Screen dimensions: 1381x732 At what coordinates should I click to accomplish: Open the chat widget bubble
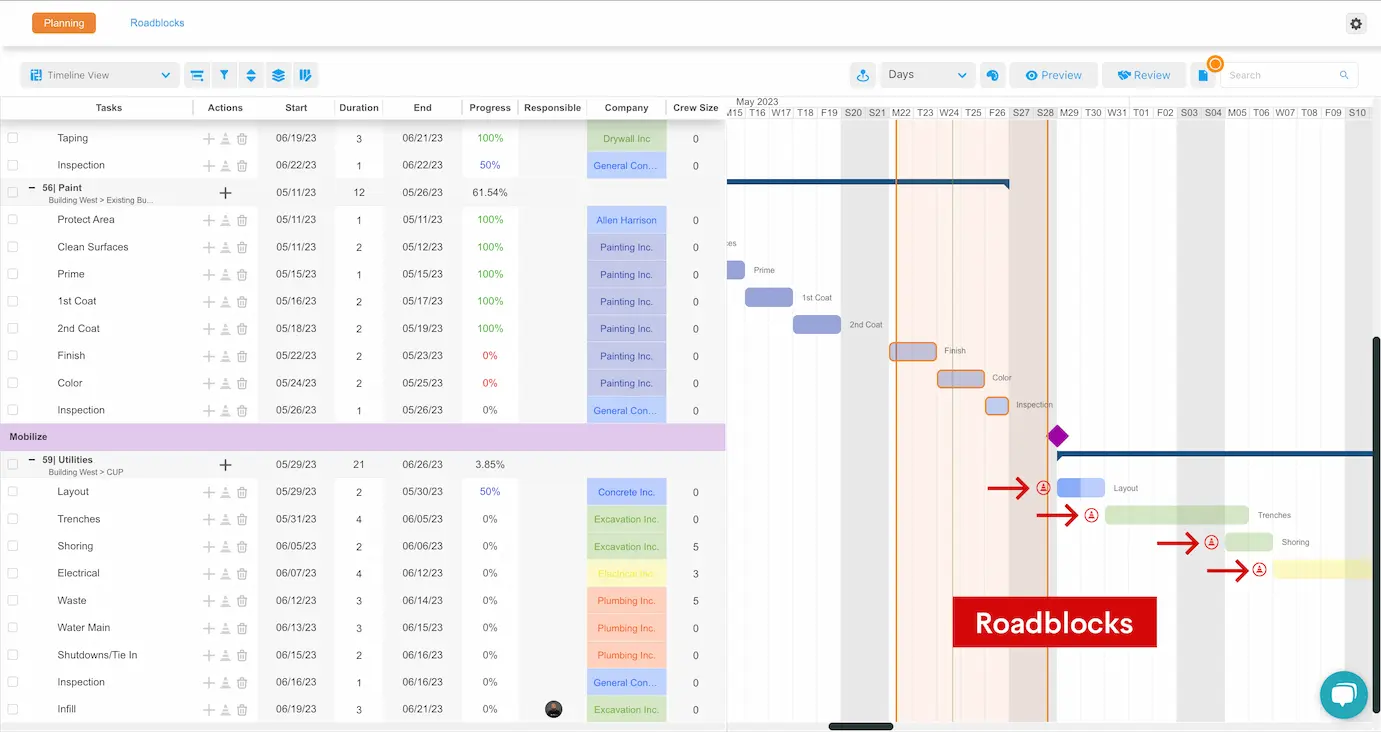(1343, 694)
